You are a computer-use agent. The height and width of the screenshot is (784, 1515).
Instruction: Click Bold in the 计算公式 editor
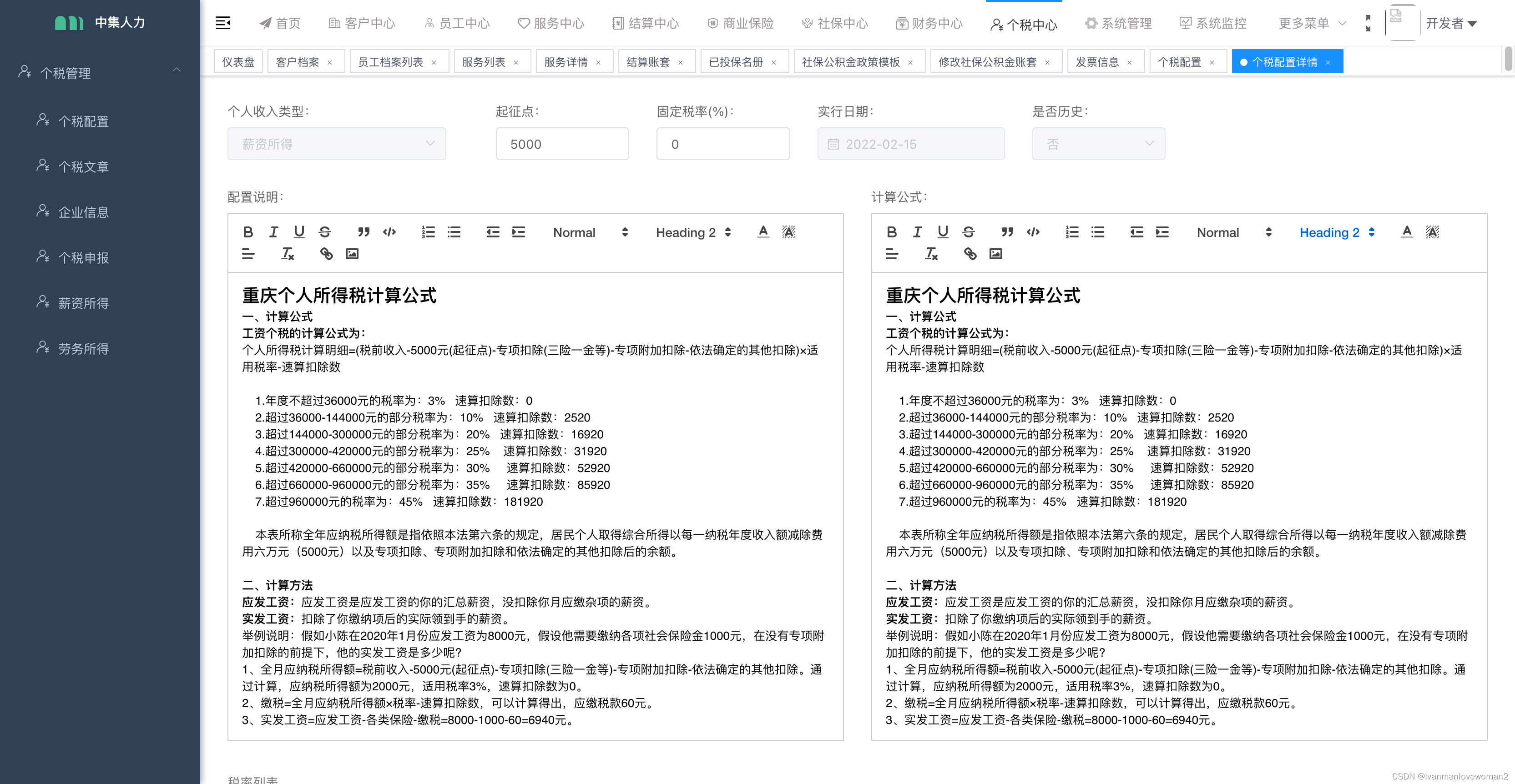click(x=892, y=232)
